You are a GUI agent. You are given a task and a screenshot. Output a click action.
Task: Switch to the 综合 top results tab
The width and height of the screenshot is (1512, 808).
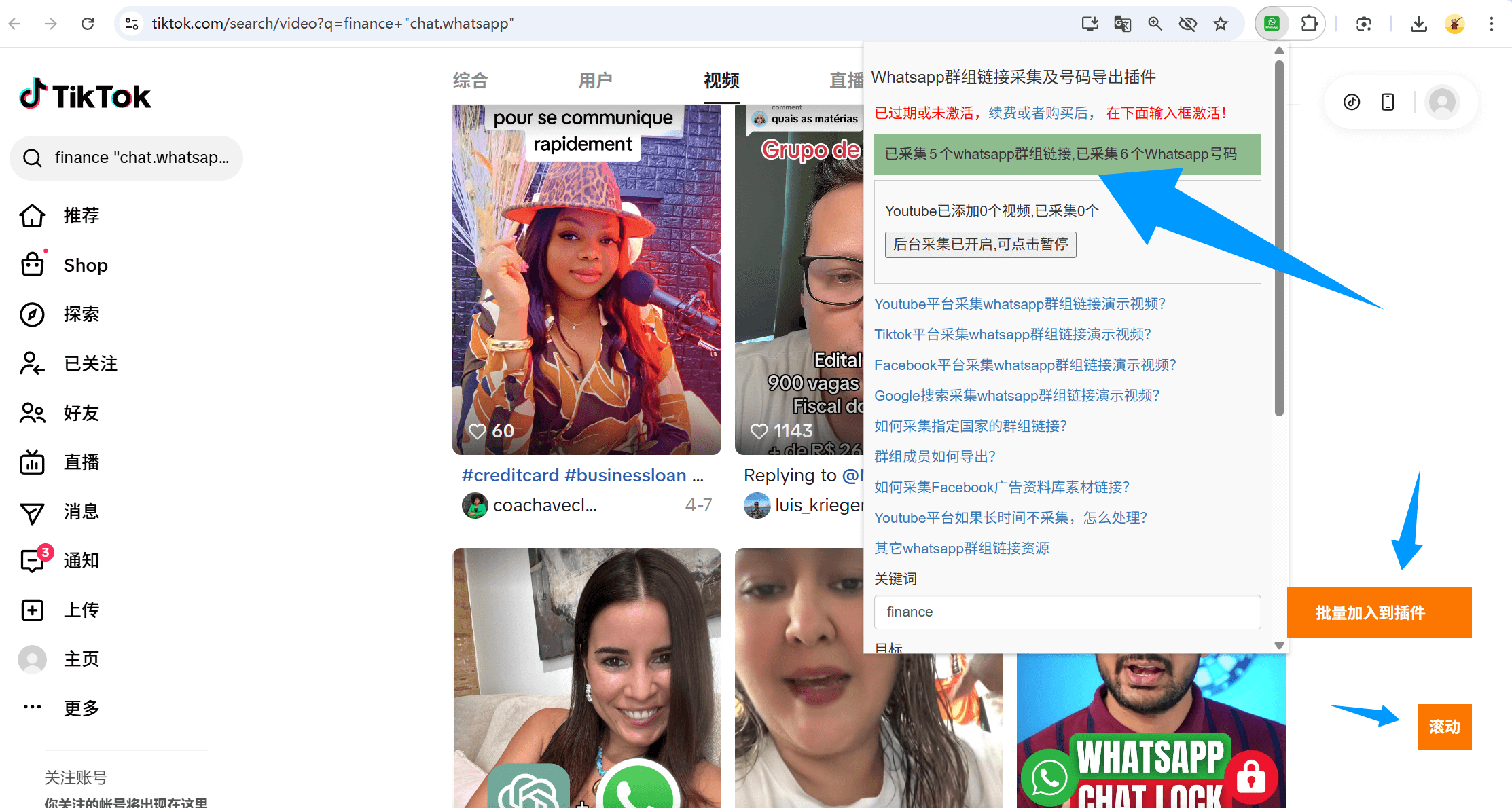470,81
